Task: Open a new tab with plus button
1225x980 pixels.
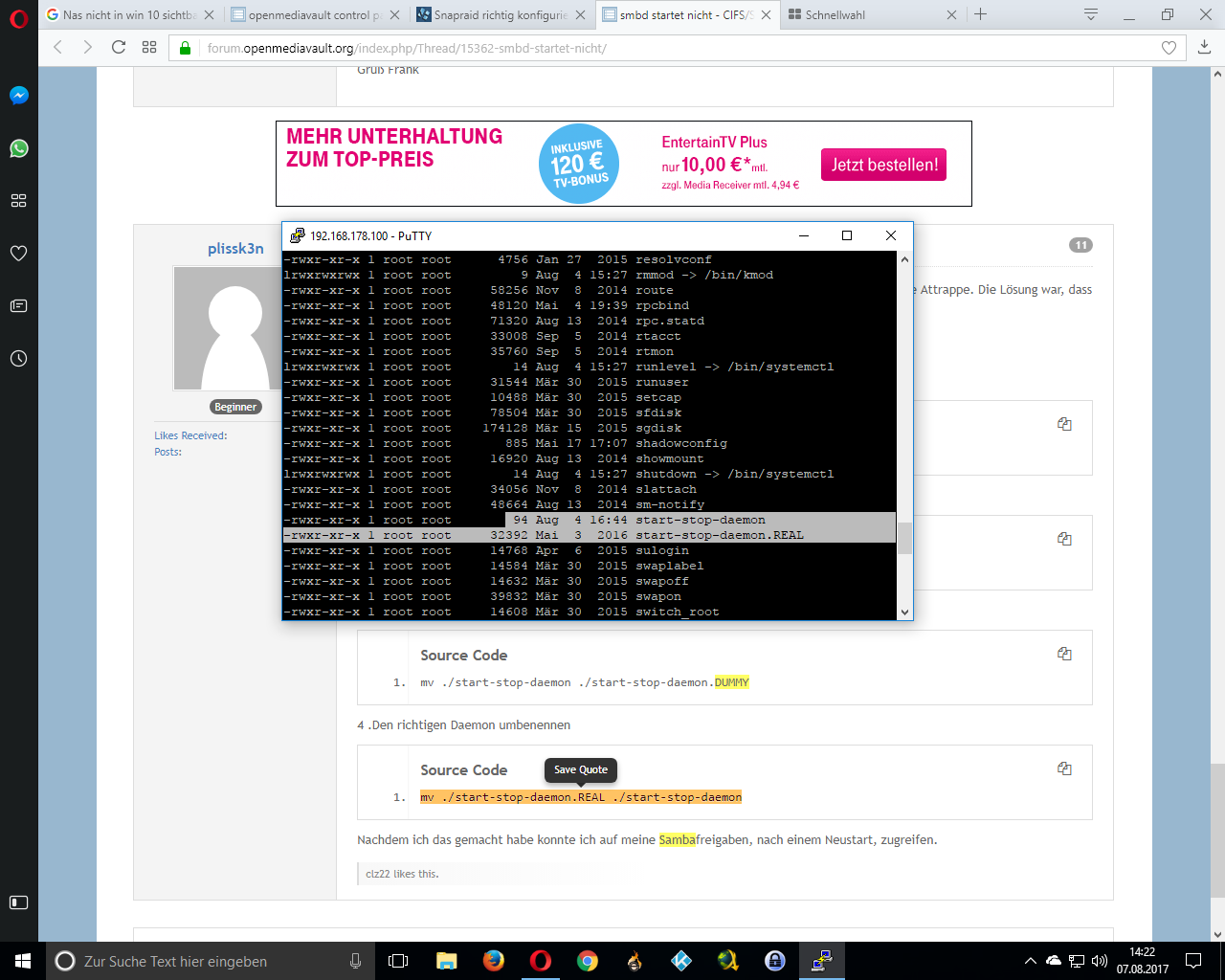Action: [980, 14]
